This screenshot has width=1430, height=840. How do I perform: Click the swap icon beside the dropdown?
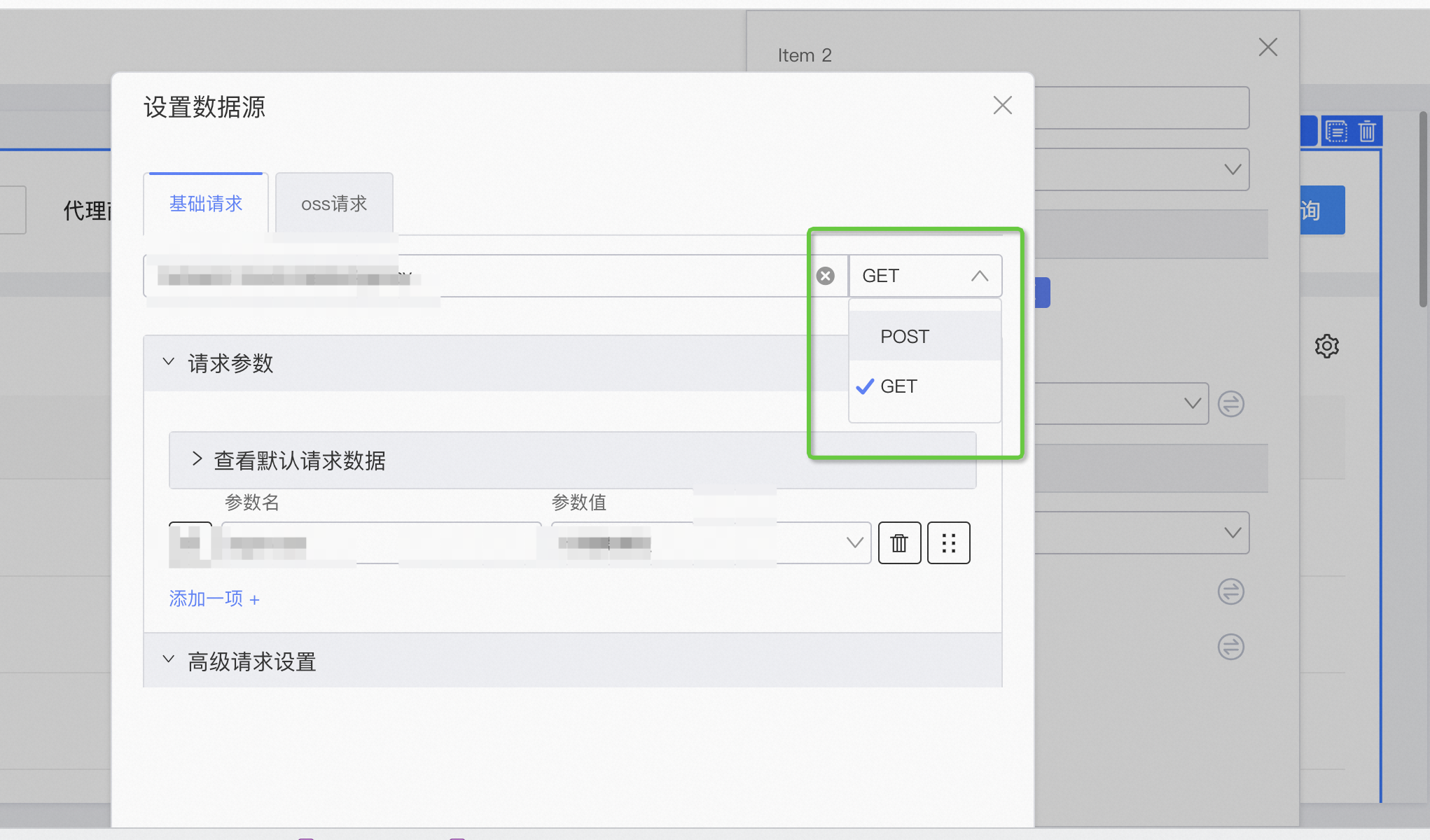pos(1230,404)
